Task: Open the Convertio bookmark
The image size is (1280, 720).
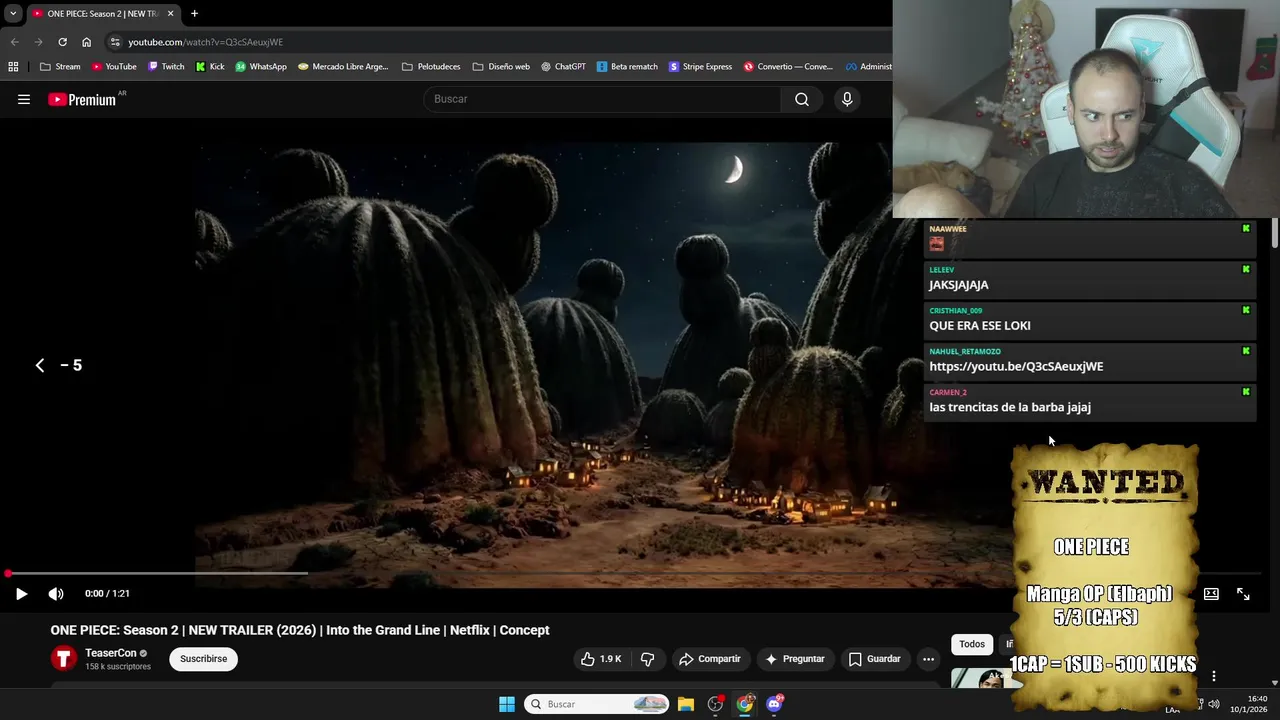Action: [x=788, y=67]
